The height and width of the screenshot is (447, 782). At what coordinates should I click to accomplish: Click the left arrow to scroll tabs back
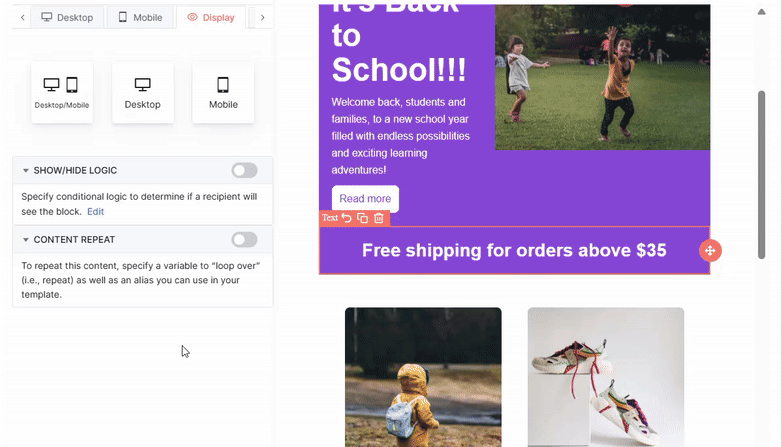22,17
